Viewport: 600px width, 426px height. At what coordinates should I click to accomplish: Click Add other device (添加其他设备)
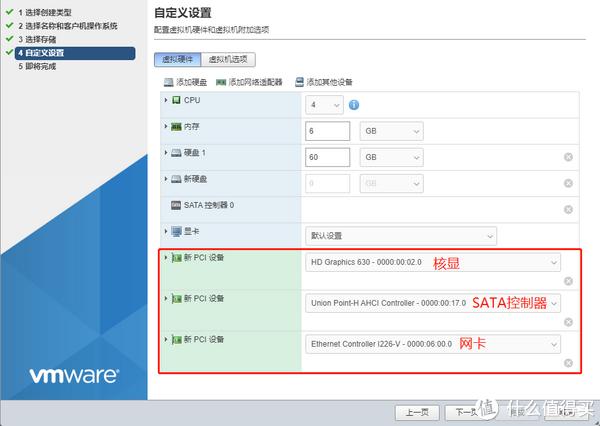[324, 82]
